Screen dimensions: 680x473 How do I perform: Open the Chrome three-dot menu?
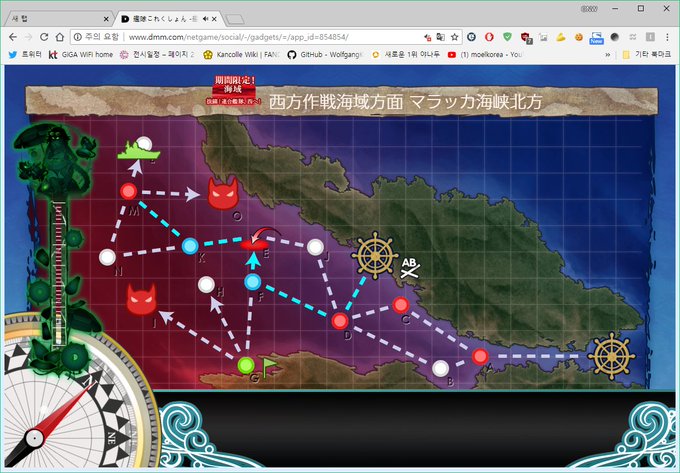point(666,37)
